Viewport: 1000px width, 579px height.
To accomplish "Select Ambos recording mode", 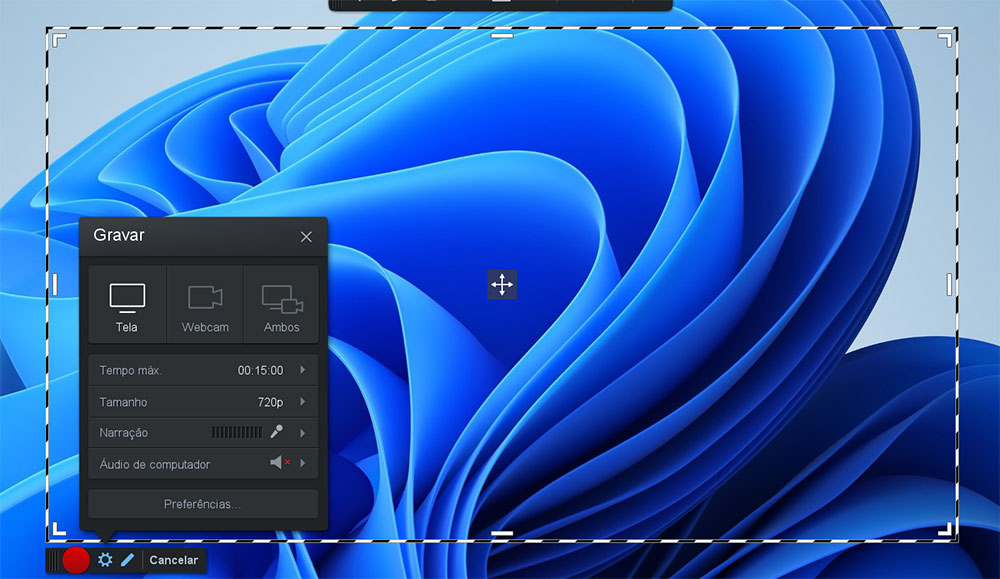I will pos(281,305).
